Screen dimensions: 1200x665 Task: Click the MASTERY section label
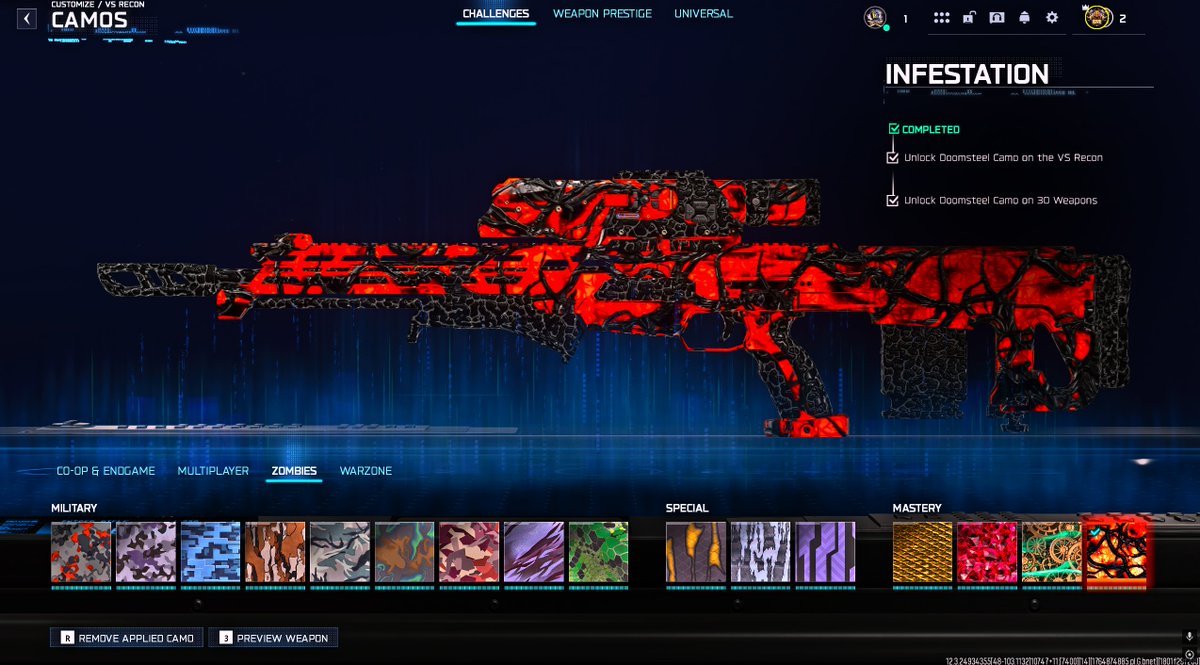point(917,508)
